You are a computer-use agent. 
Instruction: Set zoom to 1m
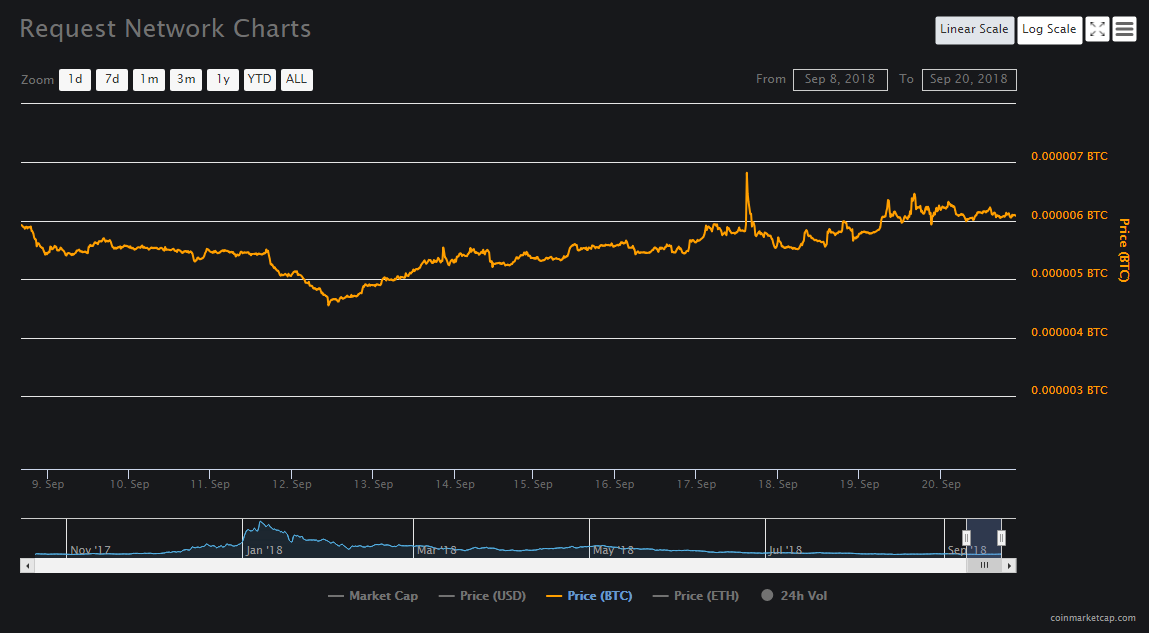[149, 79]
